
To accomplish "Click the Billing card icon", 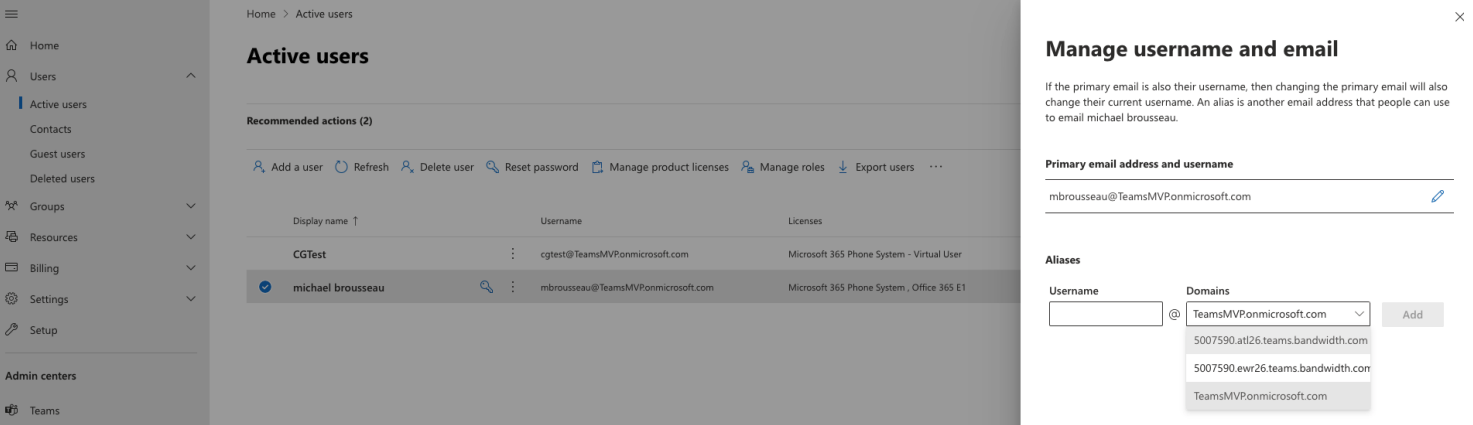I will click(12, 268).
